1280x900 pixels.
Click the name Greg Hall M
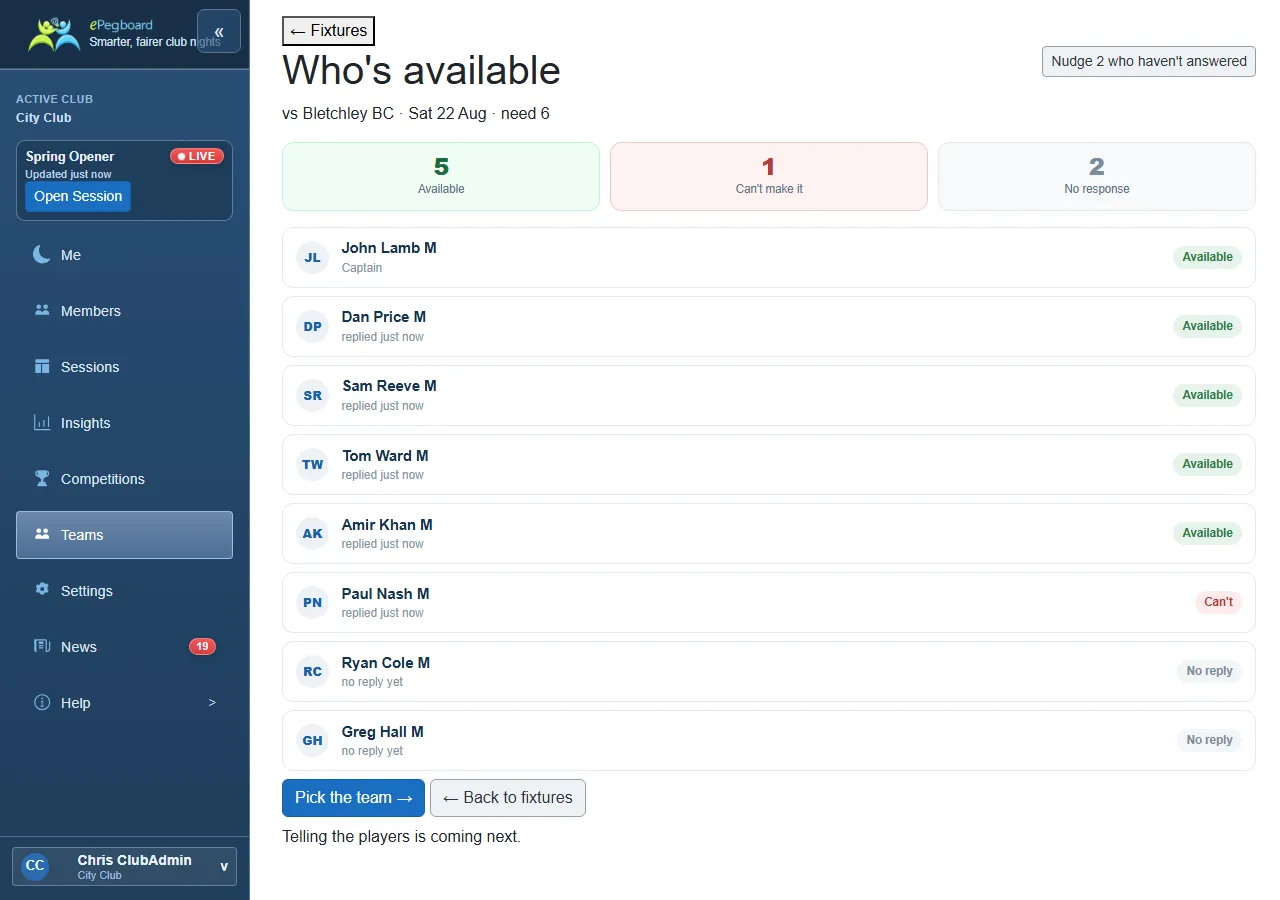pos(383,732)
